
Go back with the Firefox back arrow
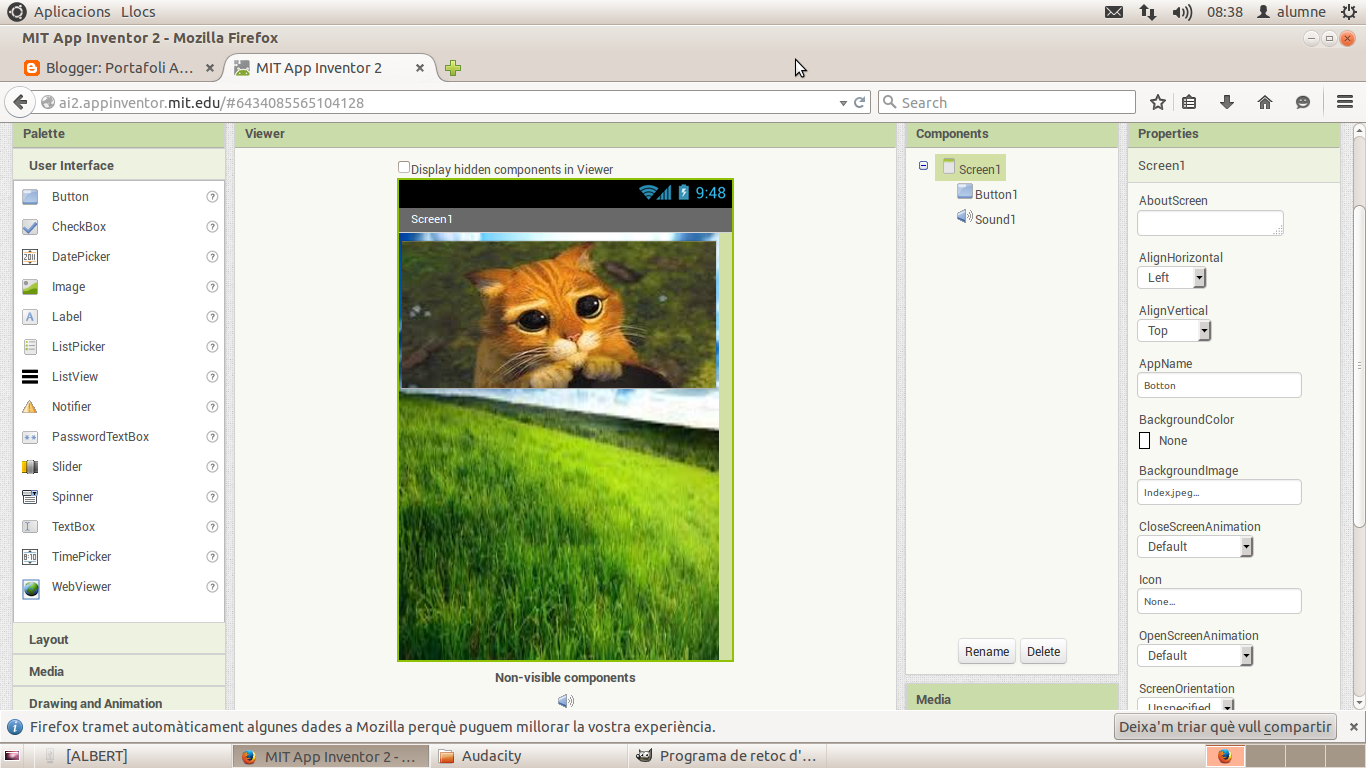pyautogui.click(x=20, y=102)
